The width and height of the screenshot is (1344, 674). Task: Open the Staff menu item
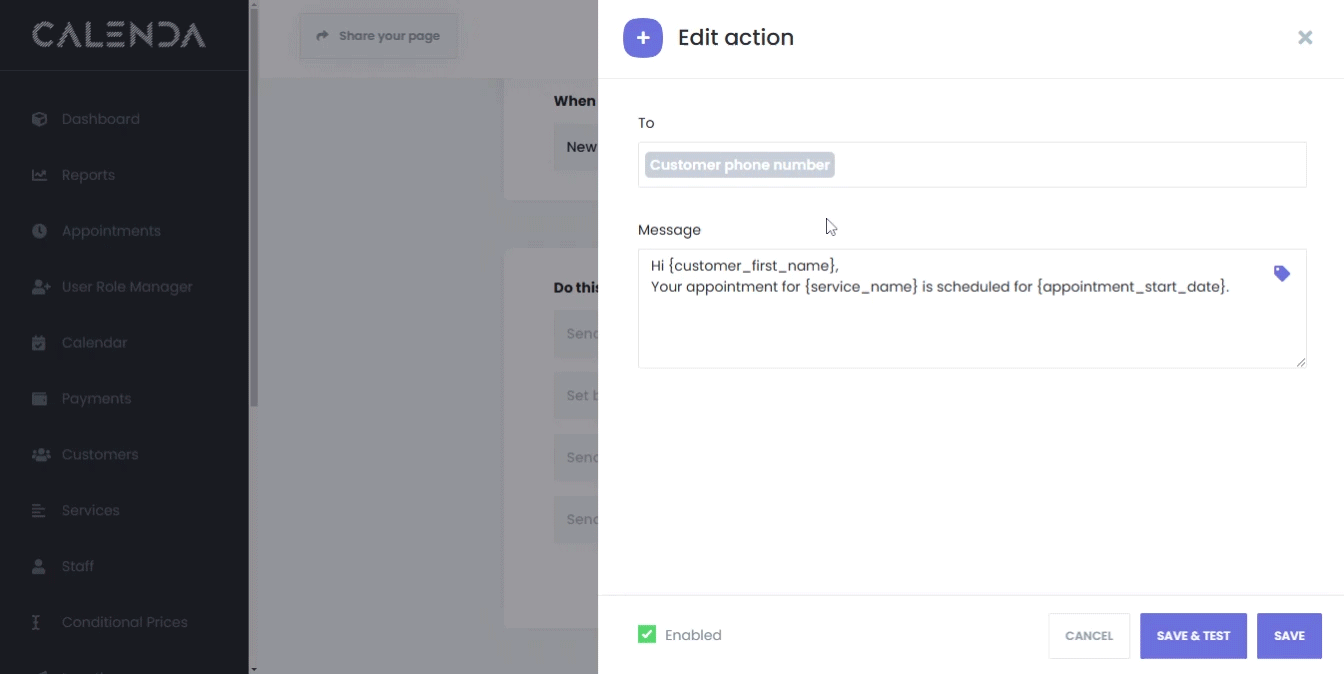[77, 567]
